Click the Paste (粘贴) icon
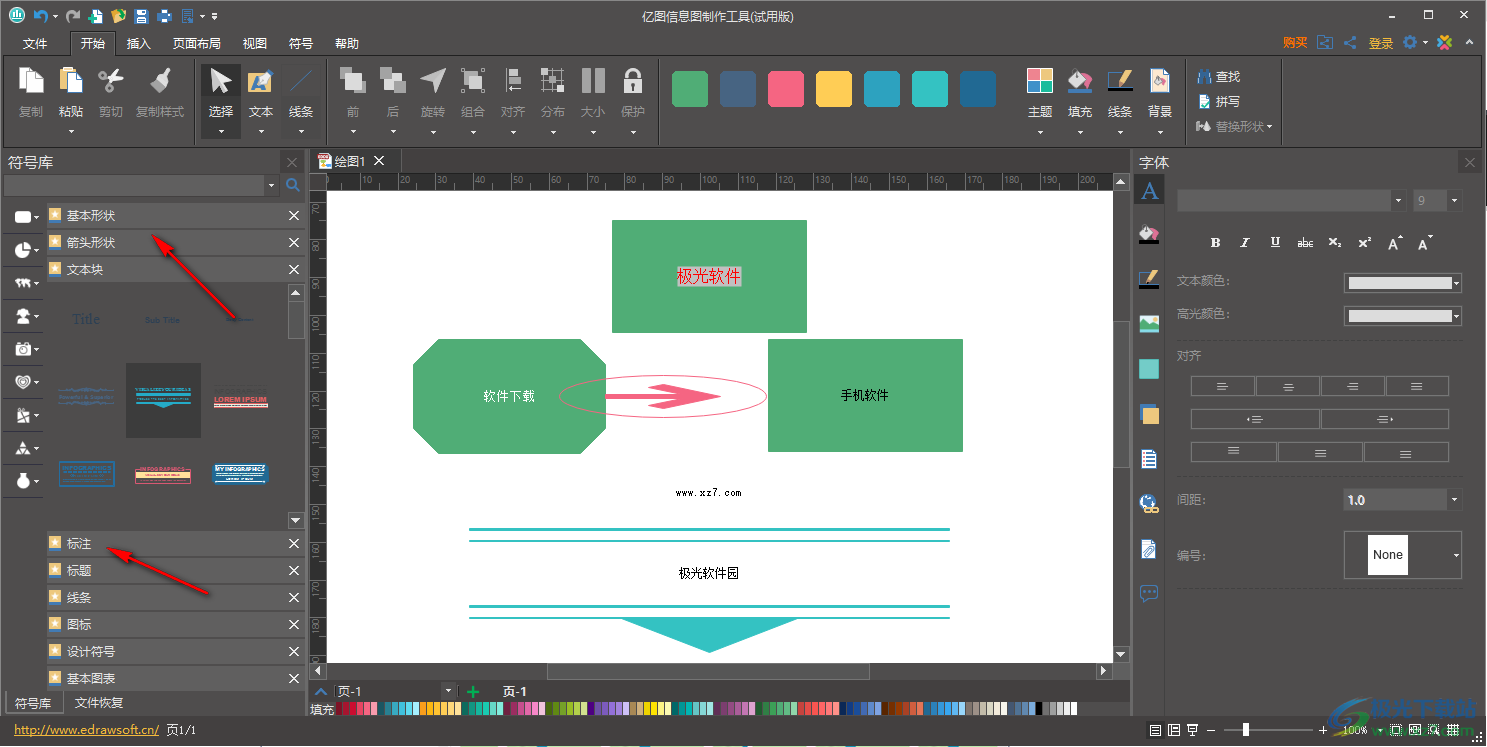The image size is (1487, 747). [71, 81]
